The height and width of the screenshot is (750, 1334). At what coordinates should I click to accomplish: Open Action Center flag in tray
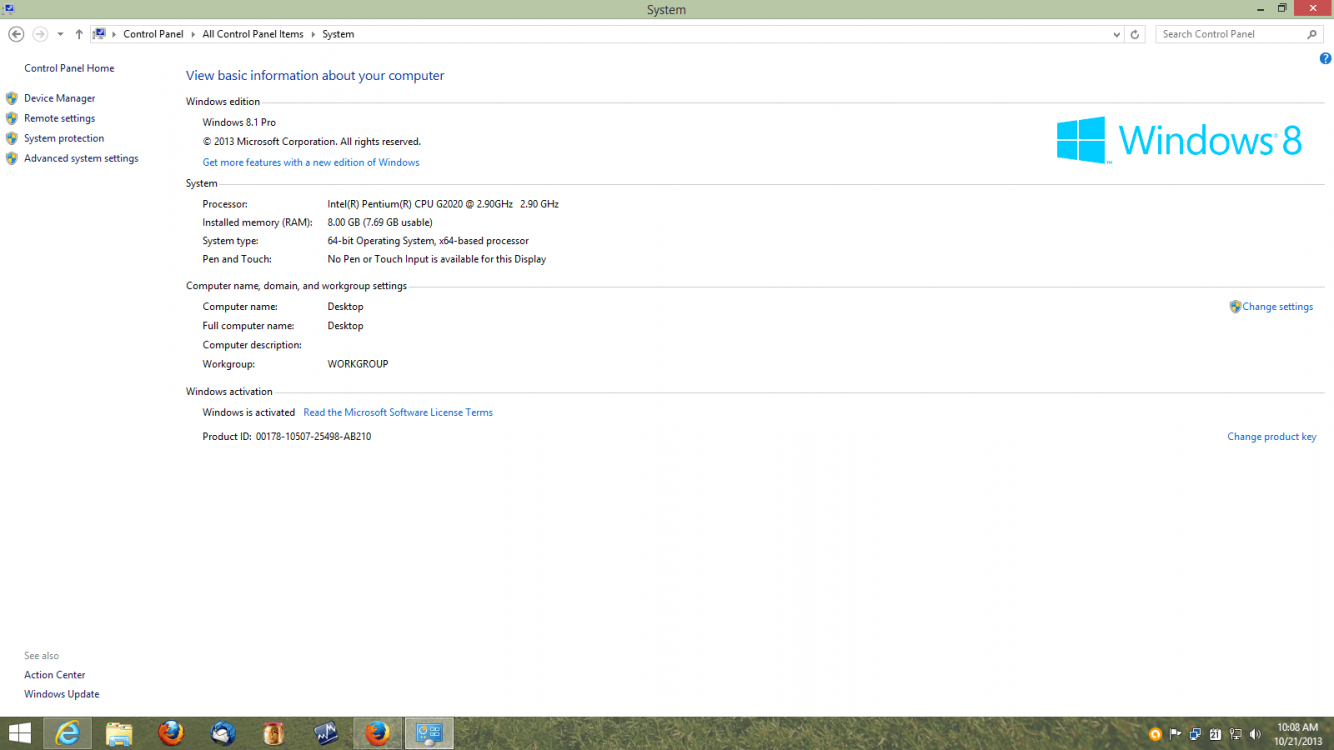coord(1176,734)
